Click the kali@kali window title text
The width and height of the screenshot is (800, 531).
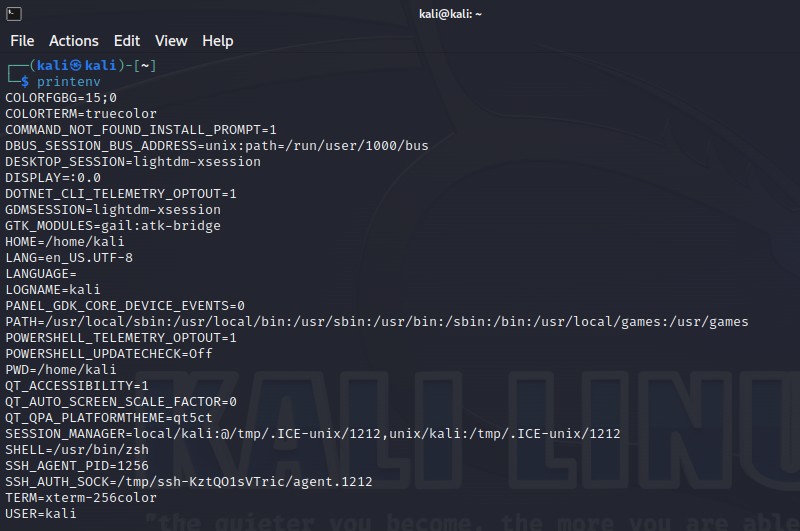450,13
